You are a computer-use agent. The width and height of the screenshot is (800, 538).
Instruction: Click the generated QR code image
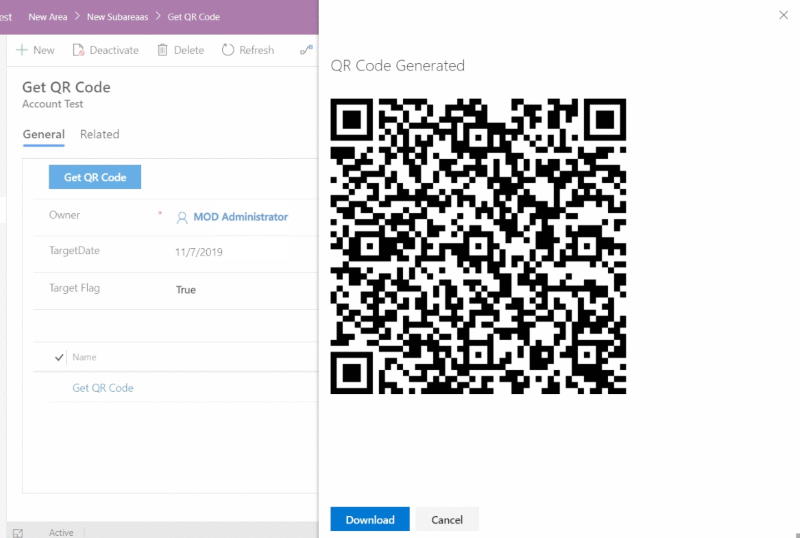click(478, 246)
